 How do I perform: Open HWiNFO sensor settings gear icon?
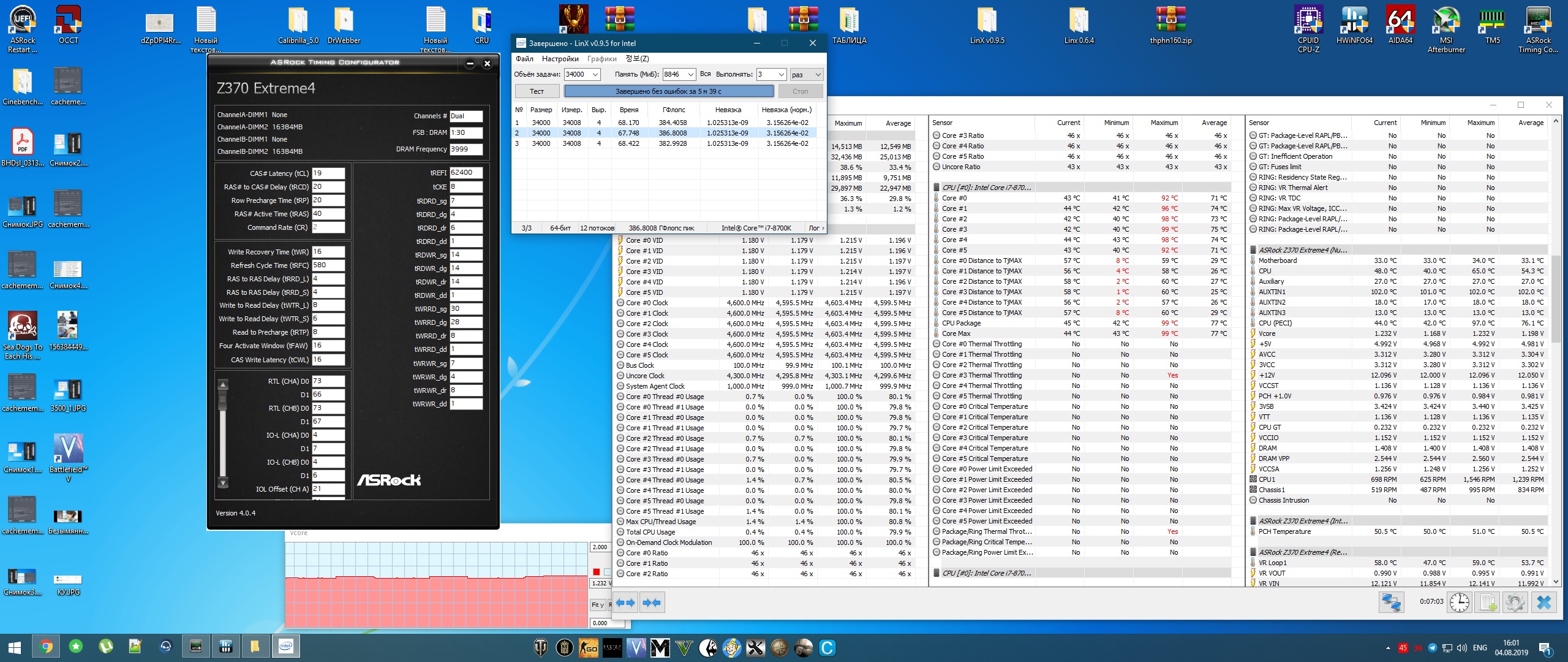point(1515,602)
